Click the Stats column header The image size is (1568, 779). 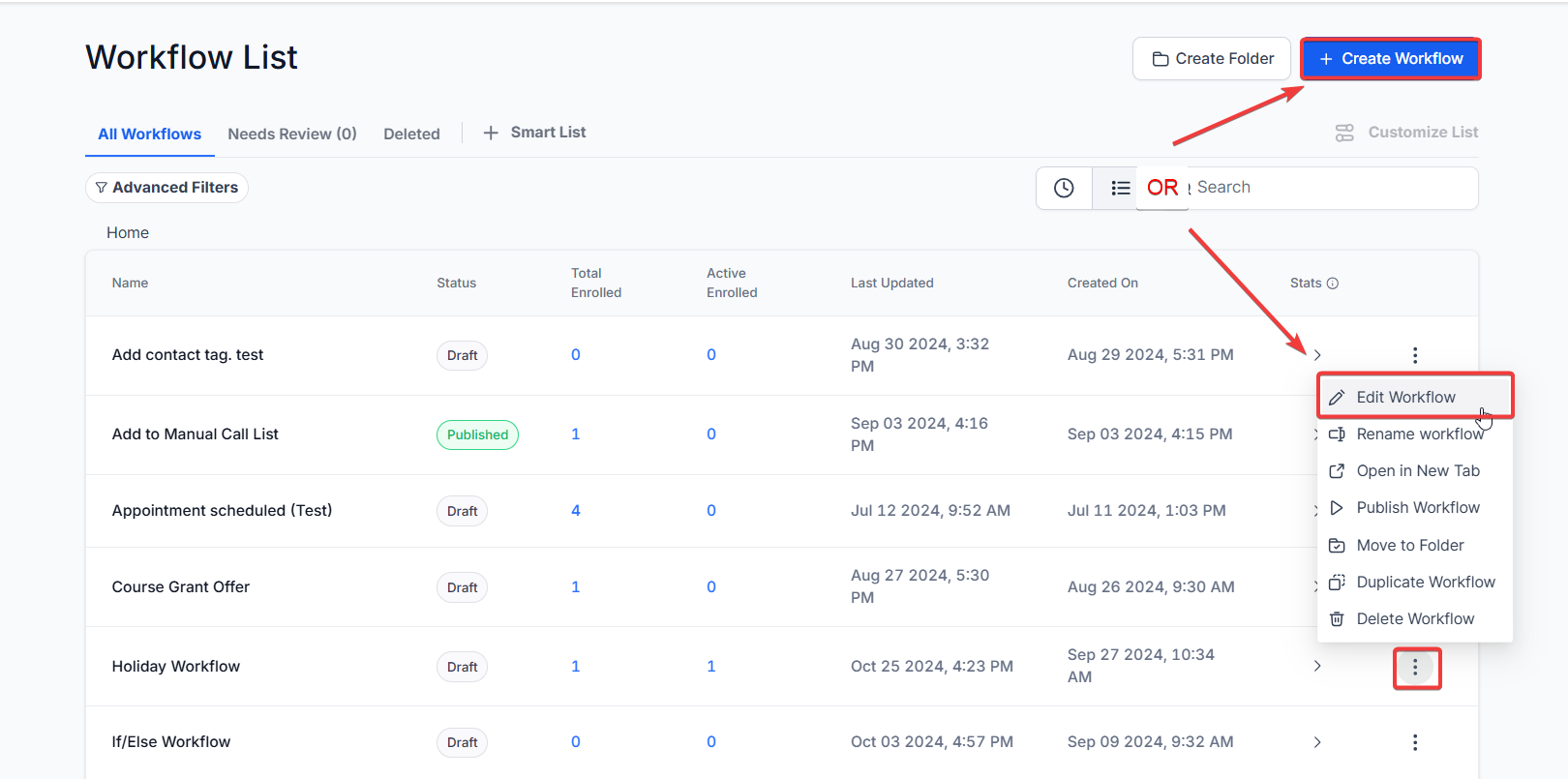click(1306, 283)
